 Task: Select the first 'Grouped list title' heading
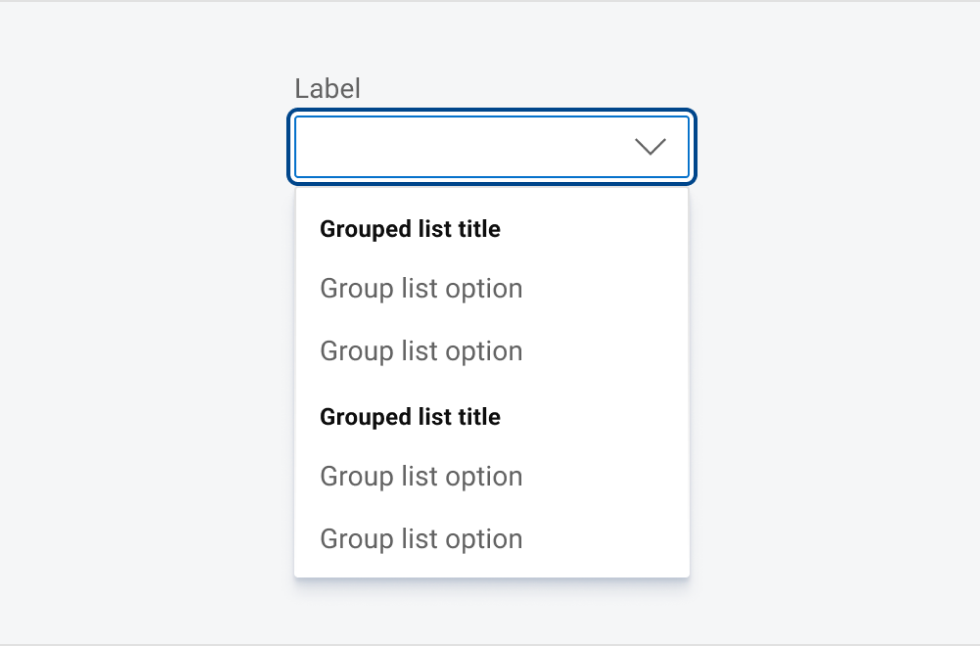409,228
